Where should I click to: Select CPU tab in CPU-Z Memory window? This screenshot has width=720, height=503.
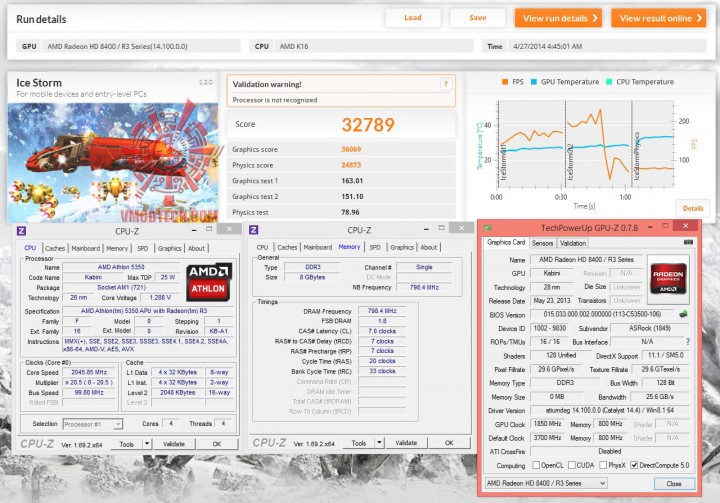pyautogui.click(x=262, y=247)
